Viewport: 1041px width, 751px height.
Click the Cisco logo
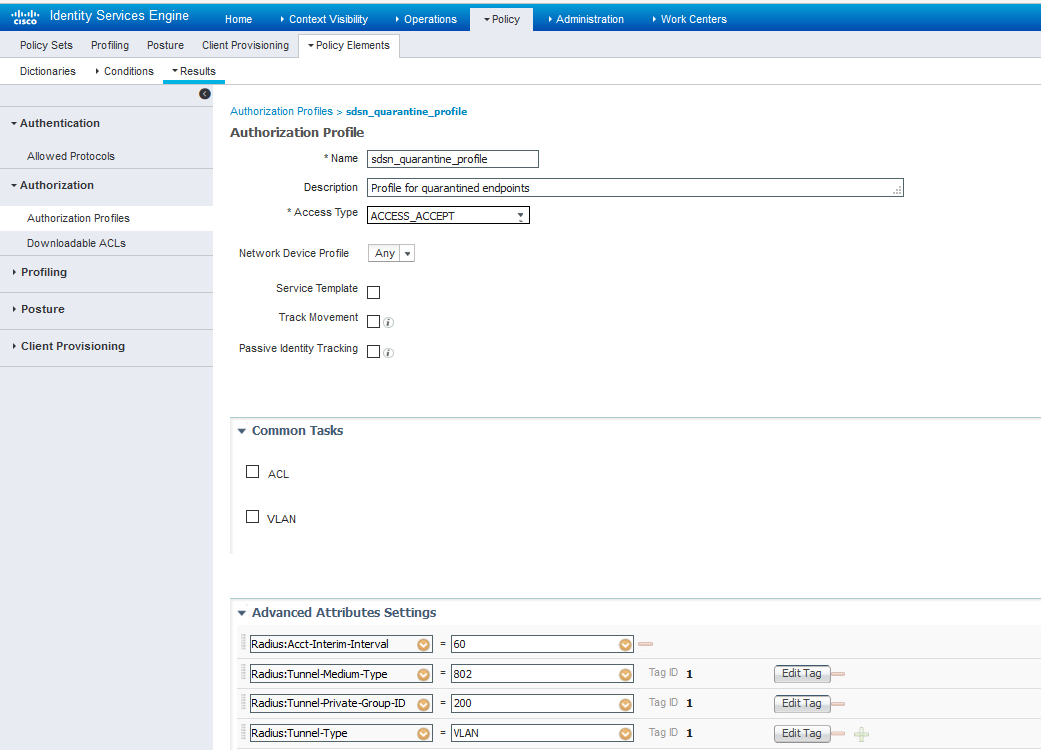[x=25, y=18]
